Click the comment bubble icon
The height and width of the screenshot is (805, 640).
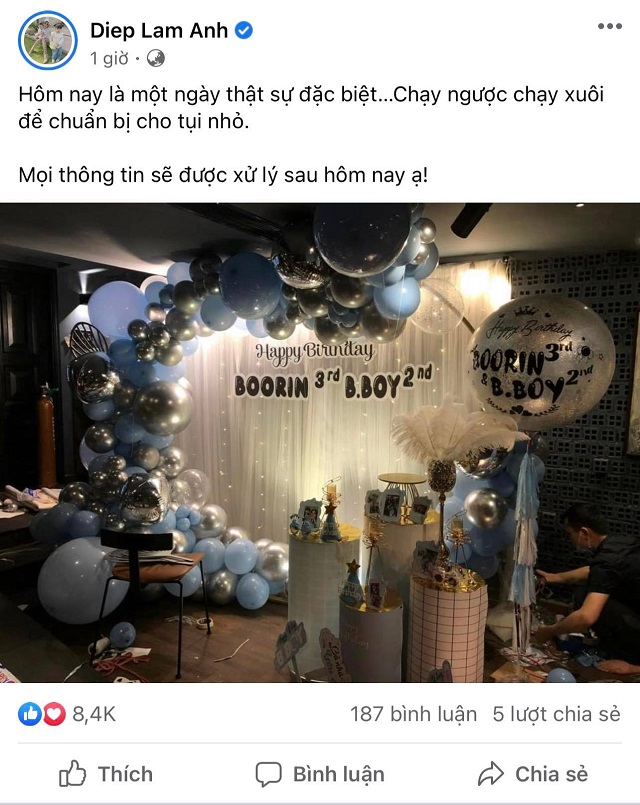(268, 774)
